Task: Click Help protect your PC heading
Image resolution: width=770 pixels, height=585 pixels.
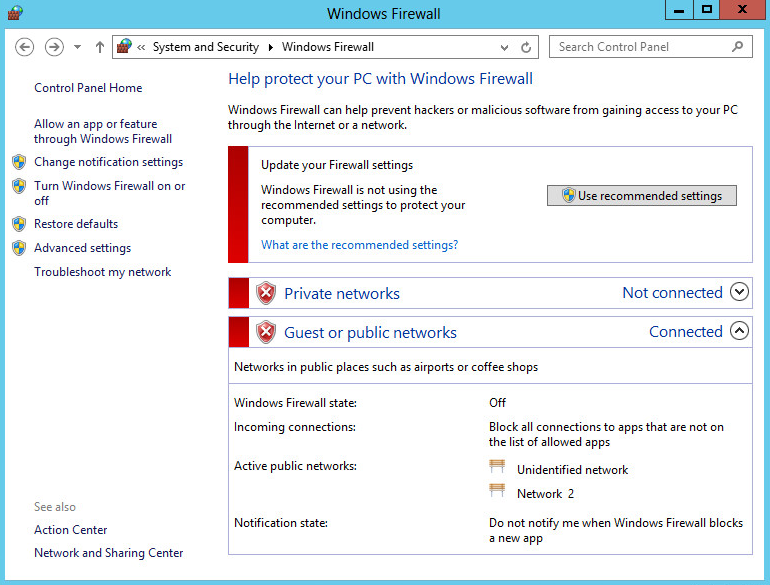Action: tap(381, 79)
